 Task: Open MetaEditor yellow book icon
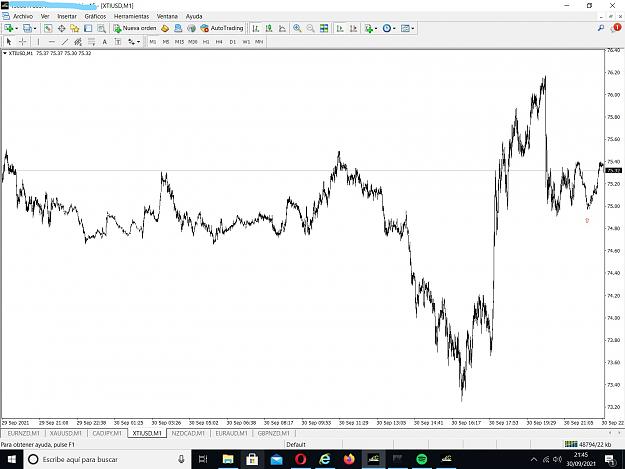click(165, 28)
